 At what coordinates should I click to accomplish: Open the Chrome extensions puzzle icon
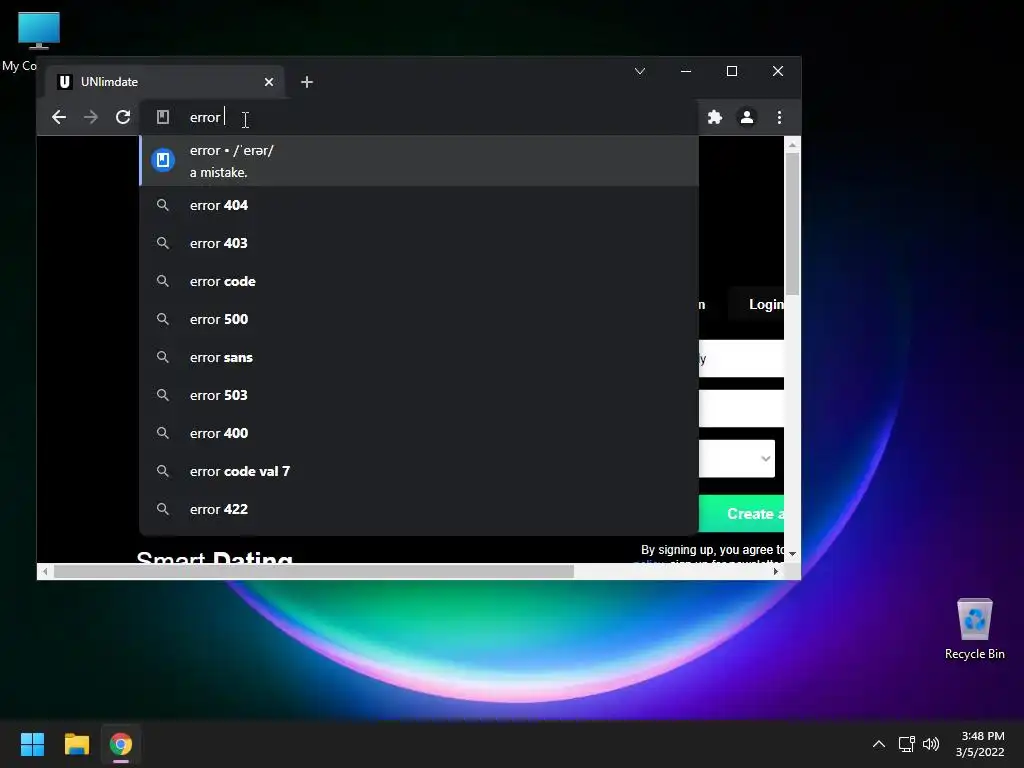pyautogui.click(x=714, y=118)
